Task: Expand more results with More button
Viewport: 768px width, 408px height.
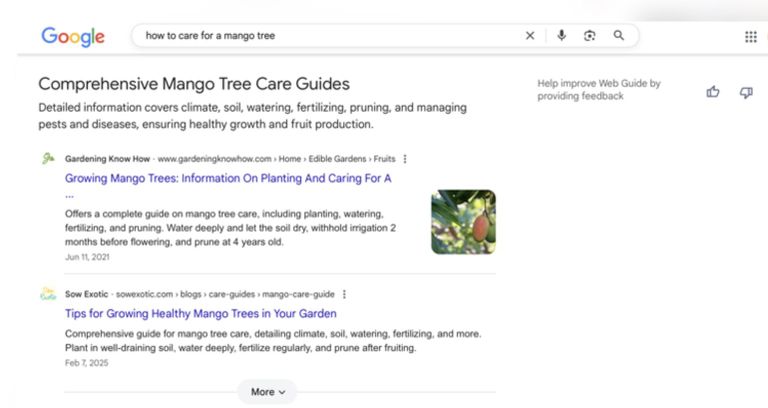Action: pos(267,392)
